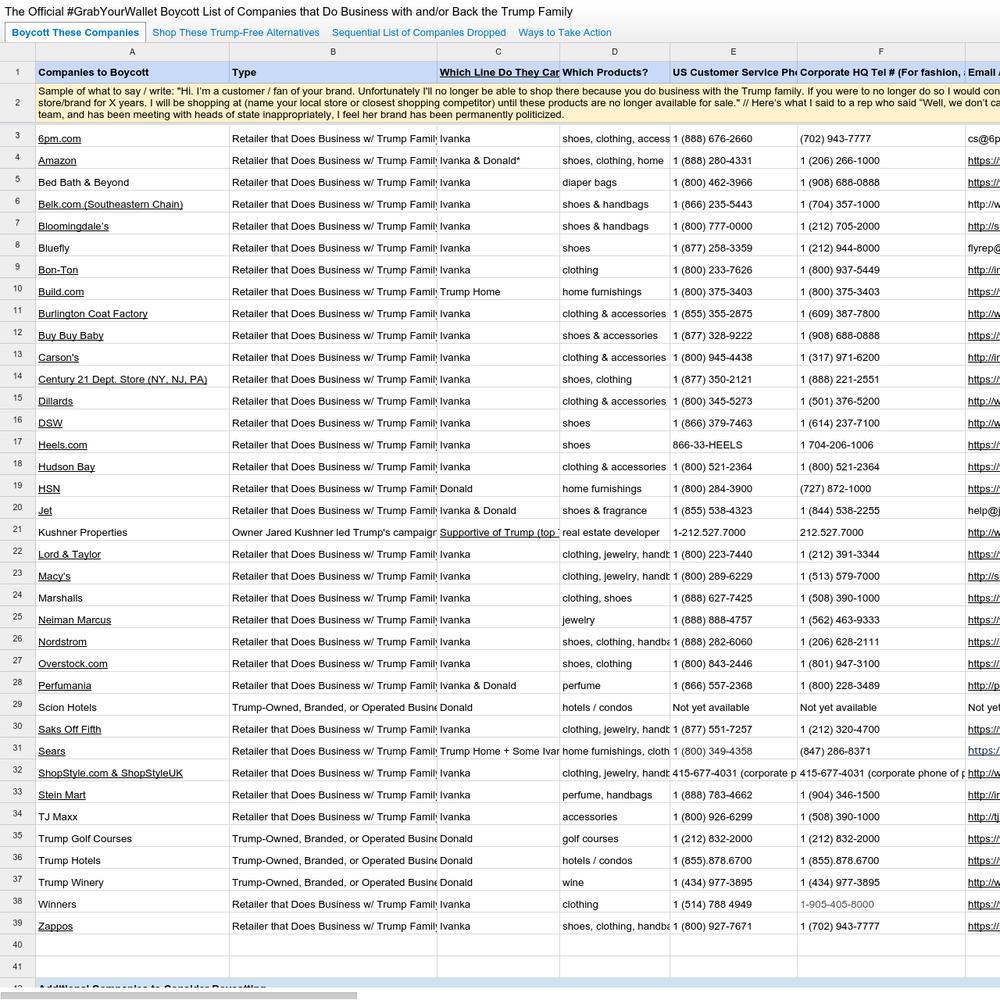1000x1000 pixels.
Task: Open the Overstock.com link
Action: tap(73, 664)
